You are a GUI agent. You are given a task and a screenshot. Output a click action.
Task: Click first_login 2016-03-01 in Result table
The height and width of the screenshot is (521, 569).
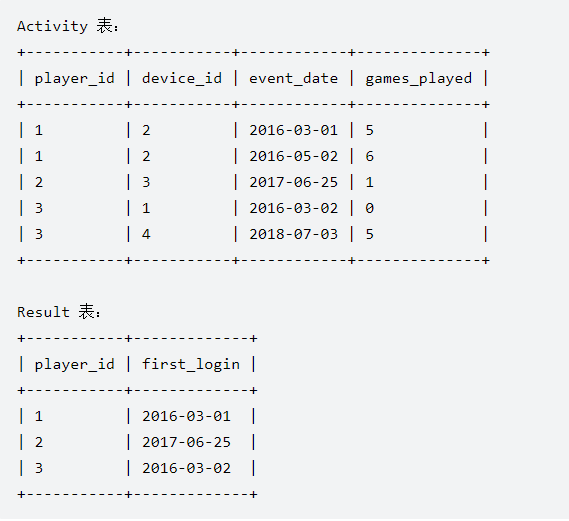coord(187,416)
